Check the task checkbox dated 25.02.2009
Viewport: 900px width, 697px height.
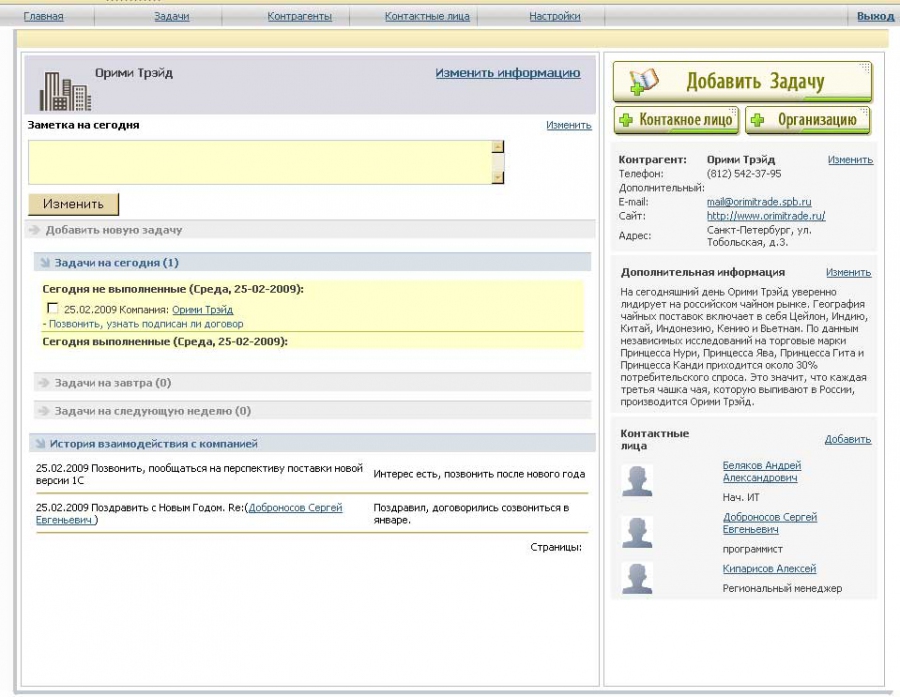tap(52, 308)
